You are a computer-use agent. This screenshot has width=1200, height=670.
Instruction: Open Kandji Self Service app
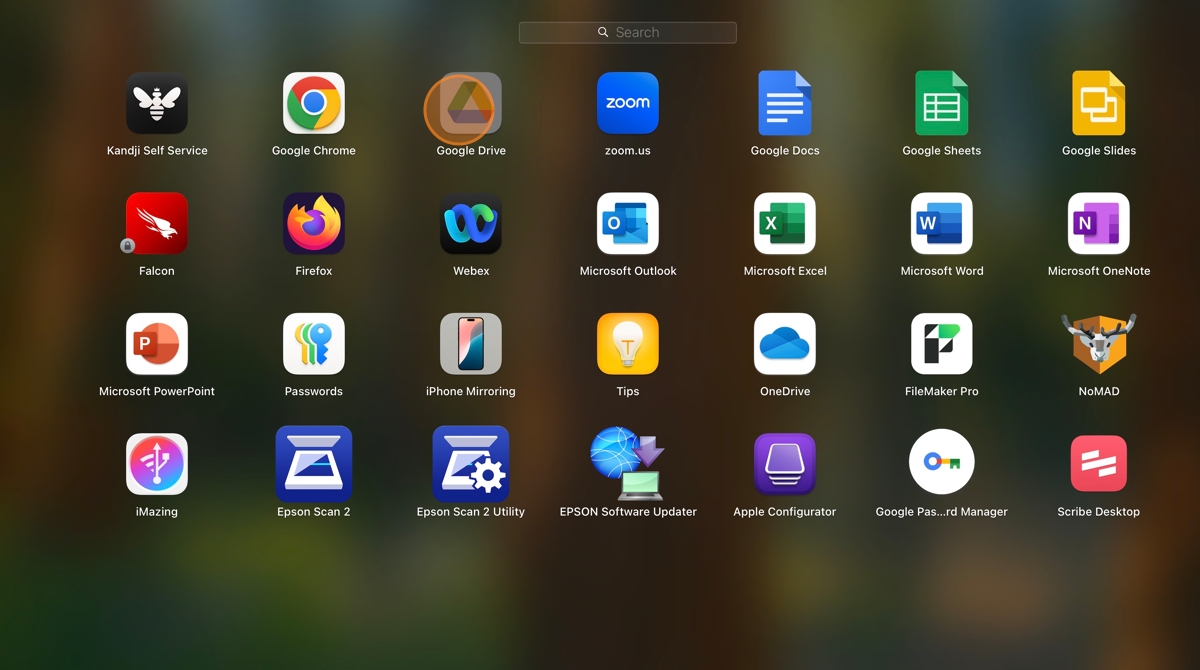(x=157, y=103)
